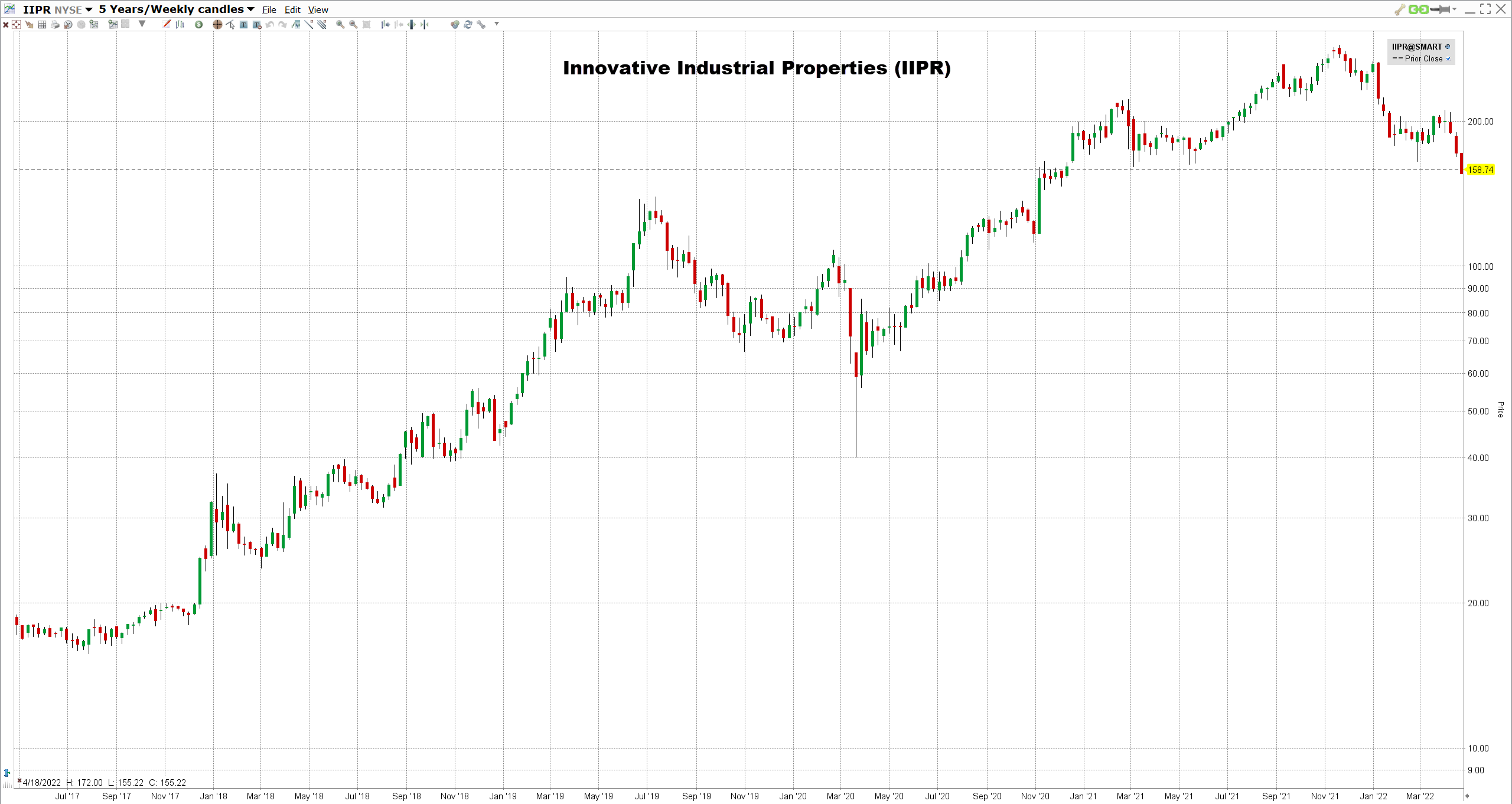Uncheck the Prior Close checkbox
The width and height of the screenshot is (1512, 804).
click(x=1448, y=58)
